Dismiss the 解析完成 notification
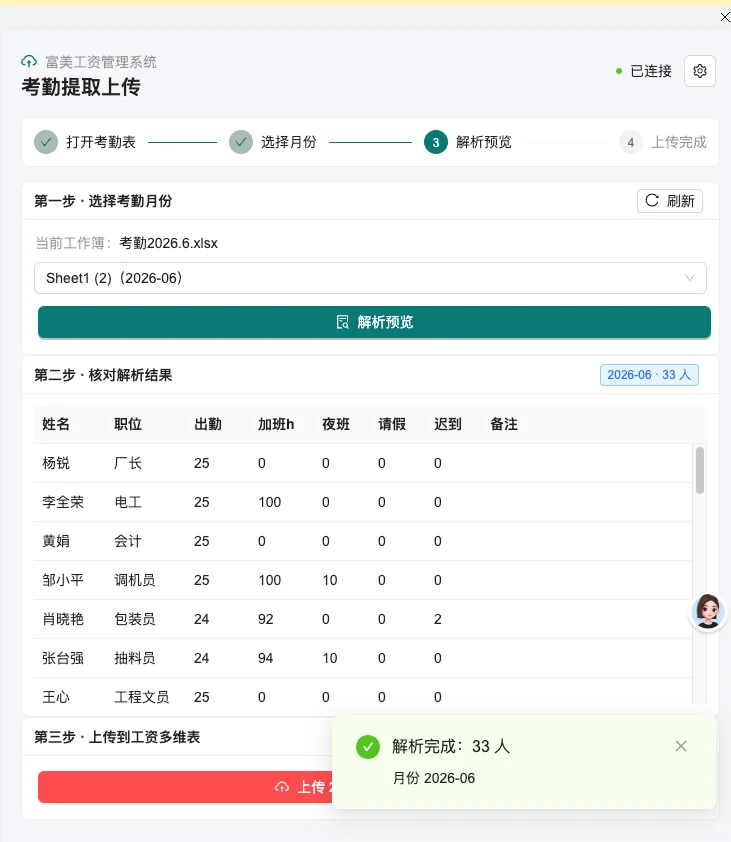 click(x=681, y=745)
